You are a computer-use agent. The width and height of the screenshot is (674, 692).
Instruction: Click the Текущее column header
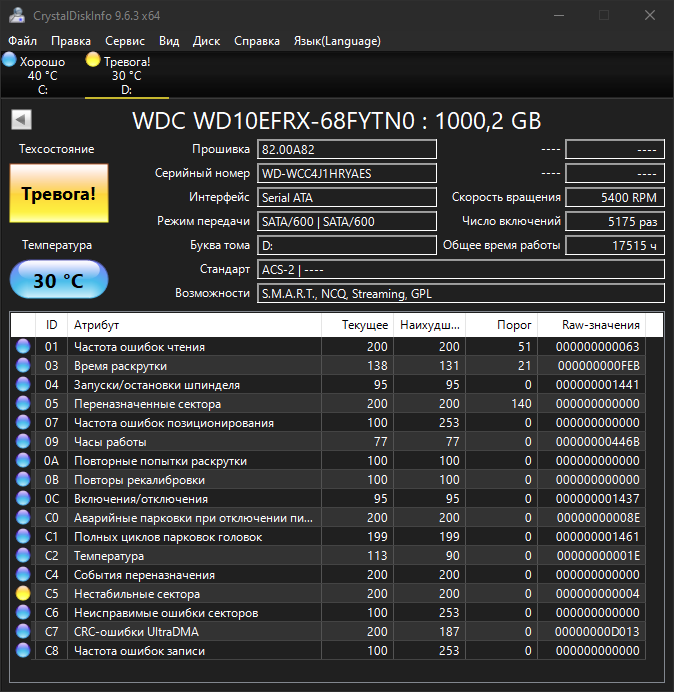tap(358, 325)
